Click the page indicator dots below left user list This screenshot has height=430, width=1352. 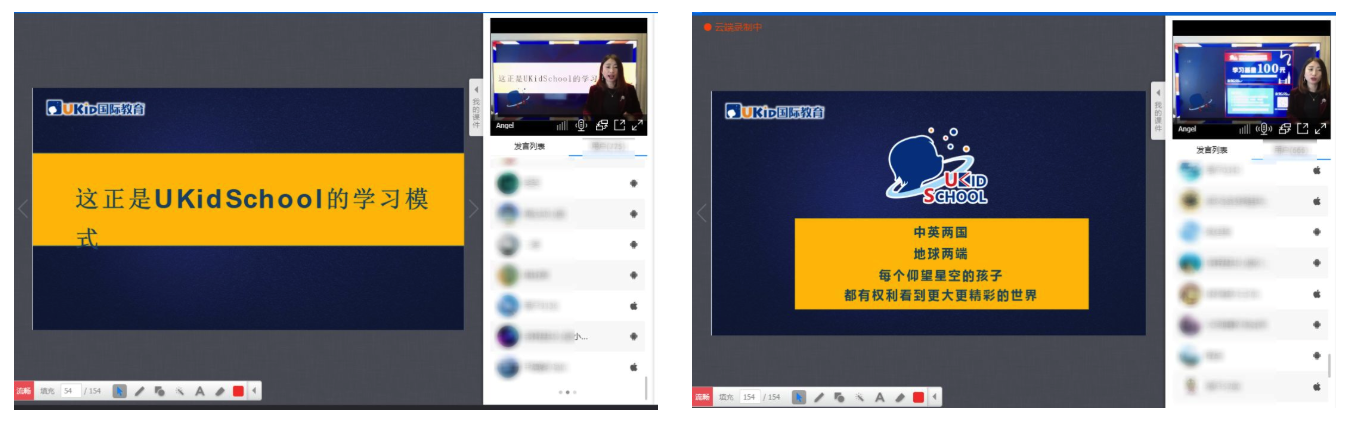point(567,392)
